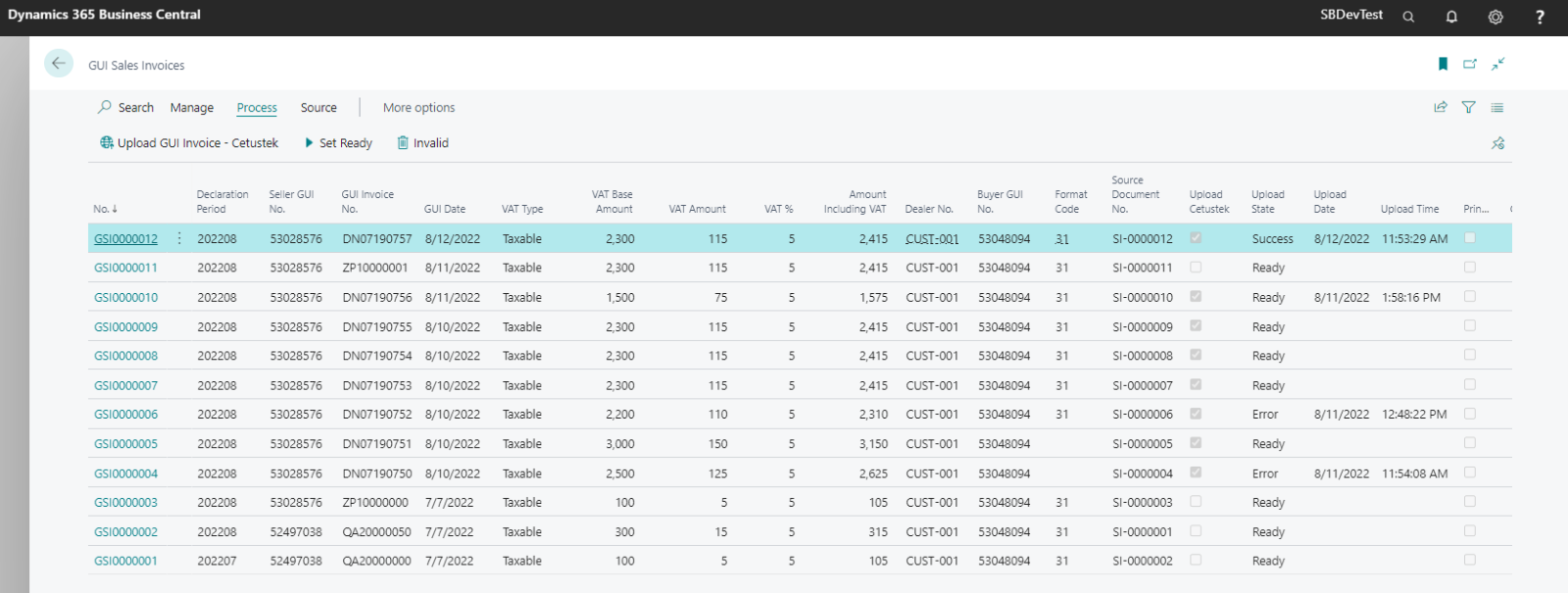Click the Dynamics 365 Business Central title
The height and width of the screenshot is (593, 1568).
tap(104, 15)
